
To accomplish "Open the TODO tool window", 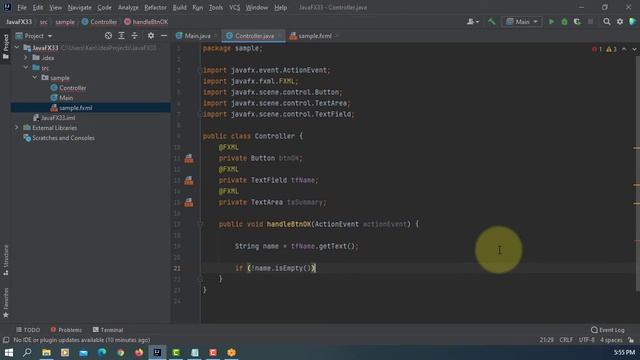I will tap(28, 330).
